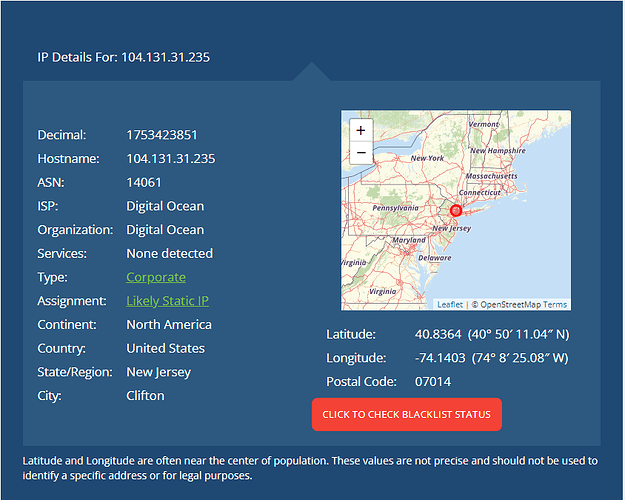
Task: Click the Maryland label on the map
Action: 409,240
